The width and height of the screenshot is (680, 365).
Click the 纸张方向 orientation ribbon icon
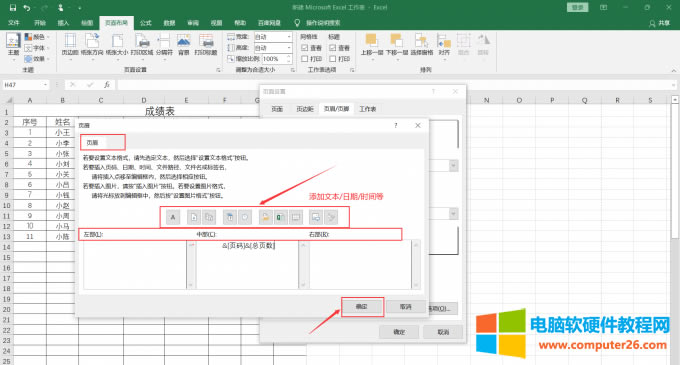(92, 45)
